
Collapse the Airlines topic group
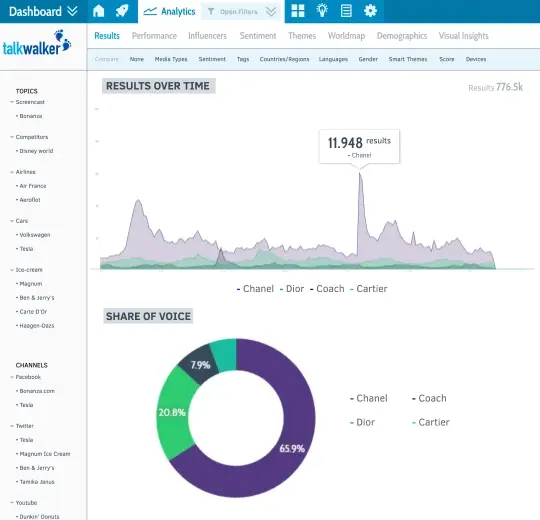pyautogui.click(x=12, y=172)
